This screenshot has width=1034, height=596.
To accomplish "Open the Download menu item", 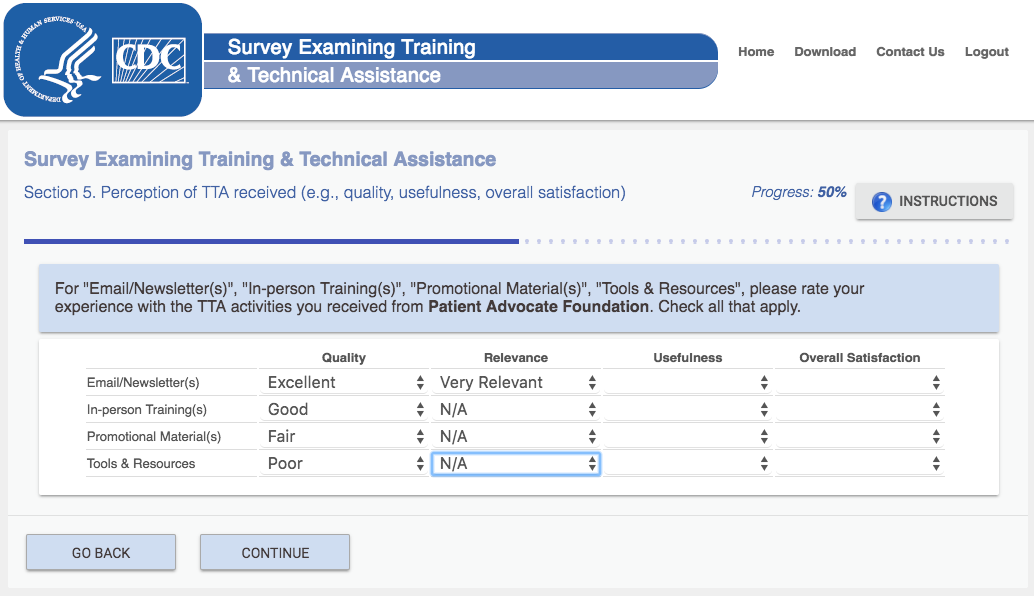I will pyautogui.click(x=825, y=52).
